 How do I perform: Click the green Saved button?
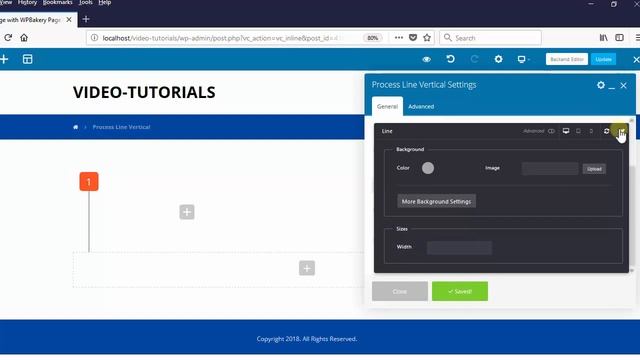pos(460,291)
